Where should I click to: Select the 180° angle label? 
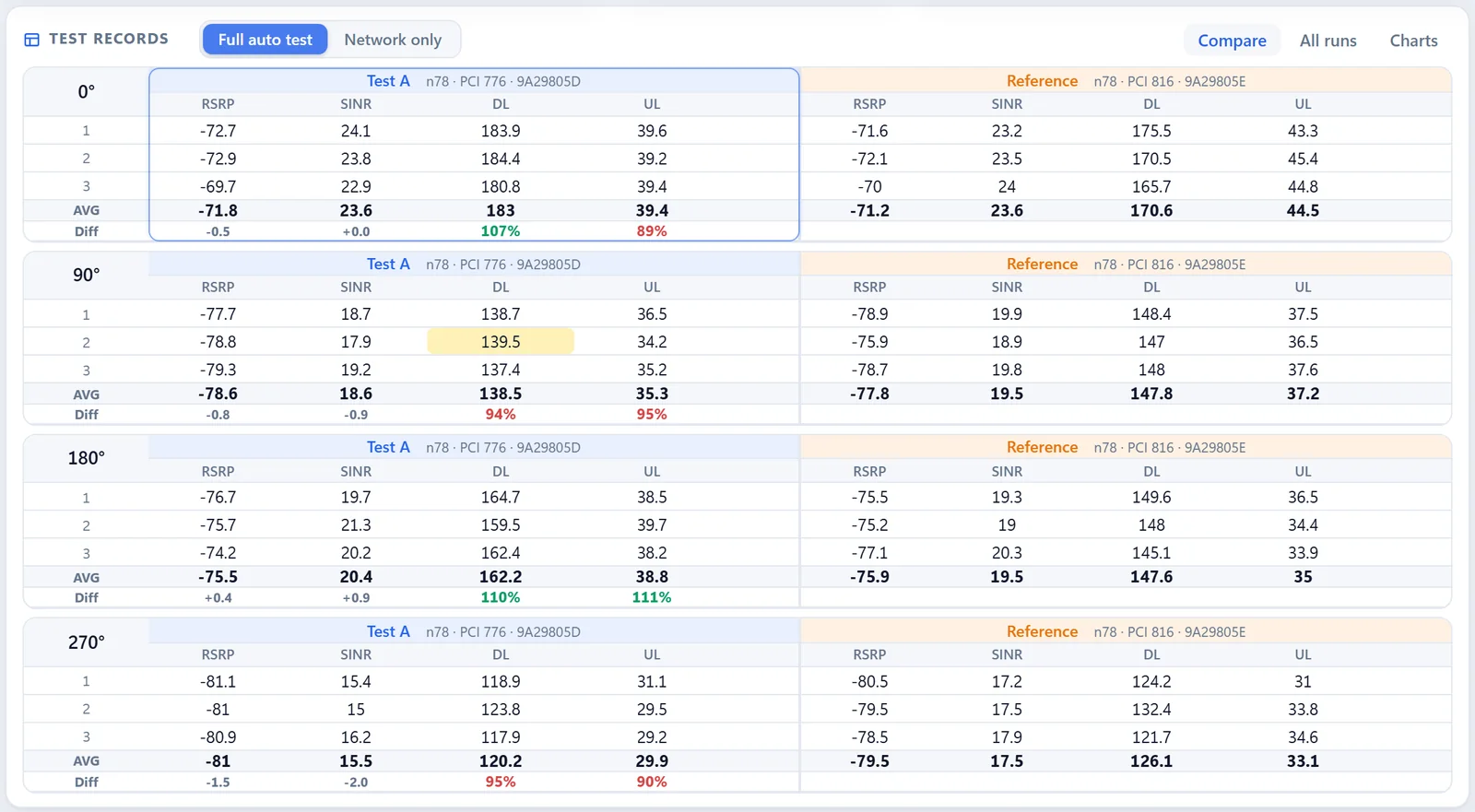pos(86,458)
